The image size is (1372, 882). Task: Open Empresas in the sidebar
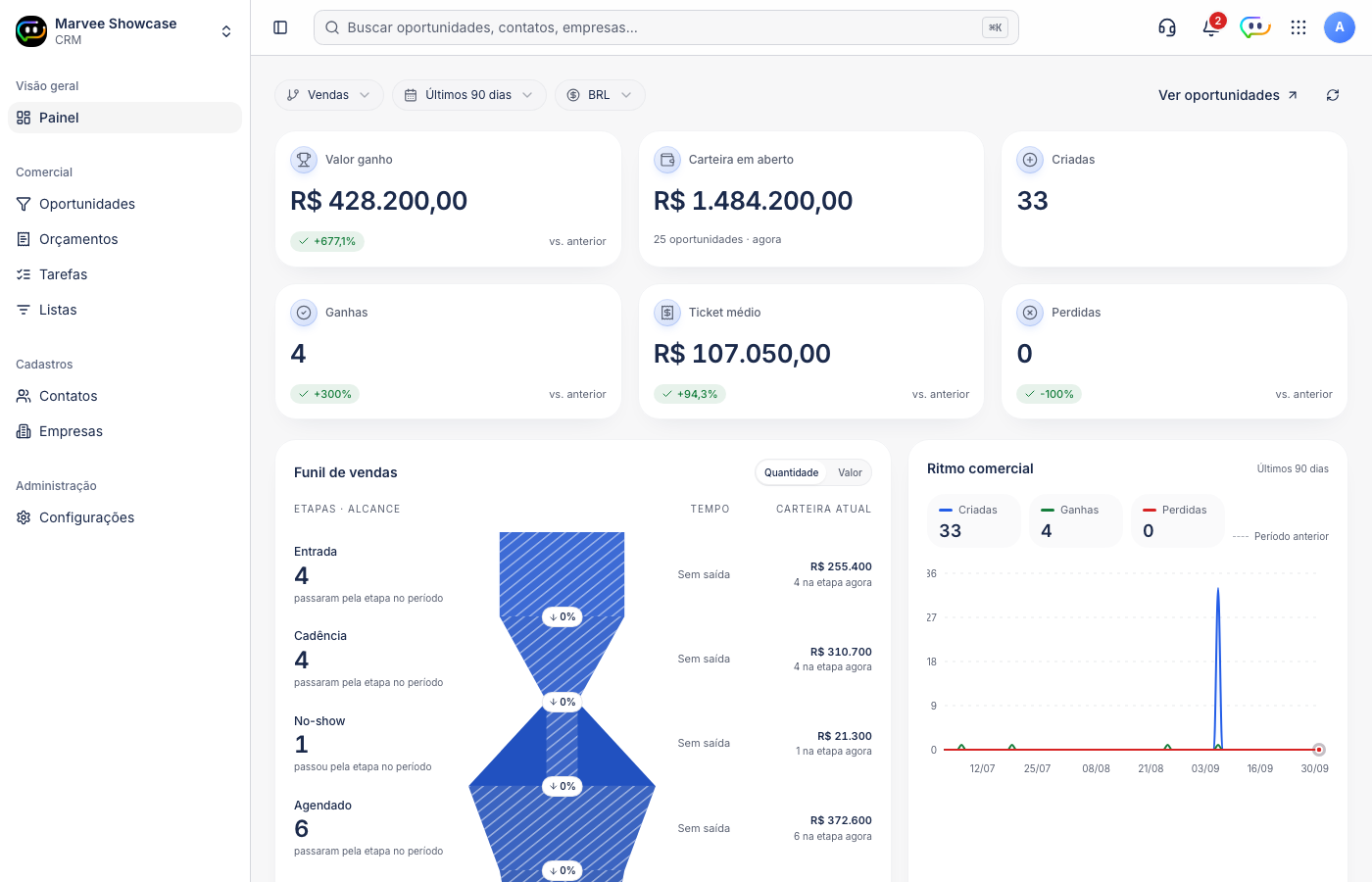tap(124, 431)
